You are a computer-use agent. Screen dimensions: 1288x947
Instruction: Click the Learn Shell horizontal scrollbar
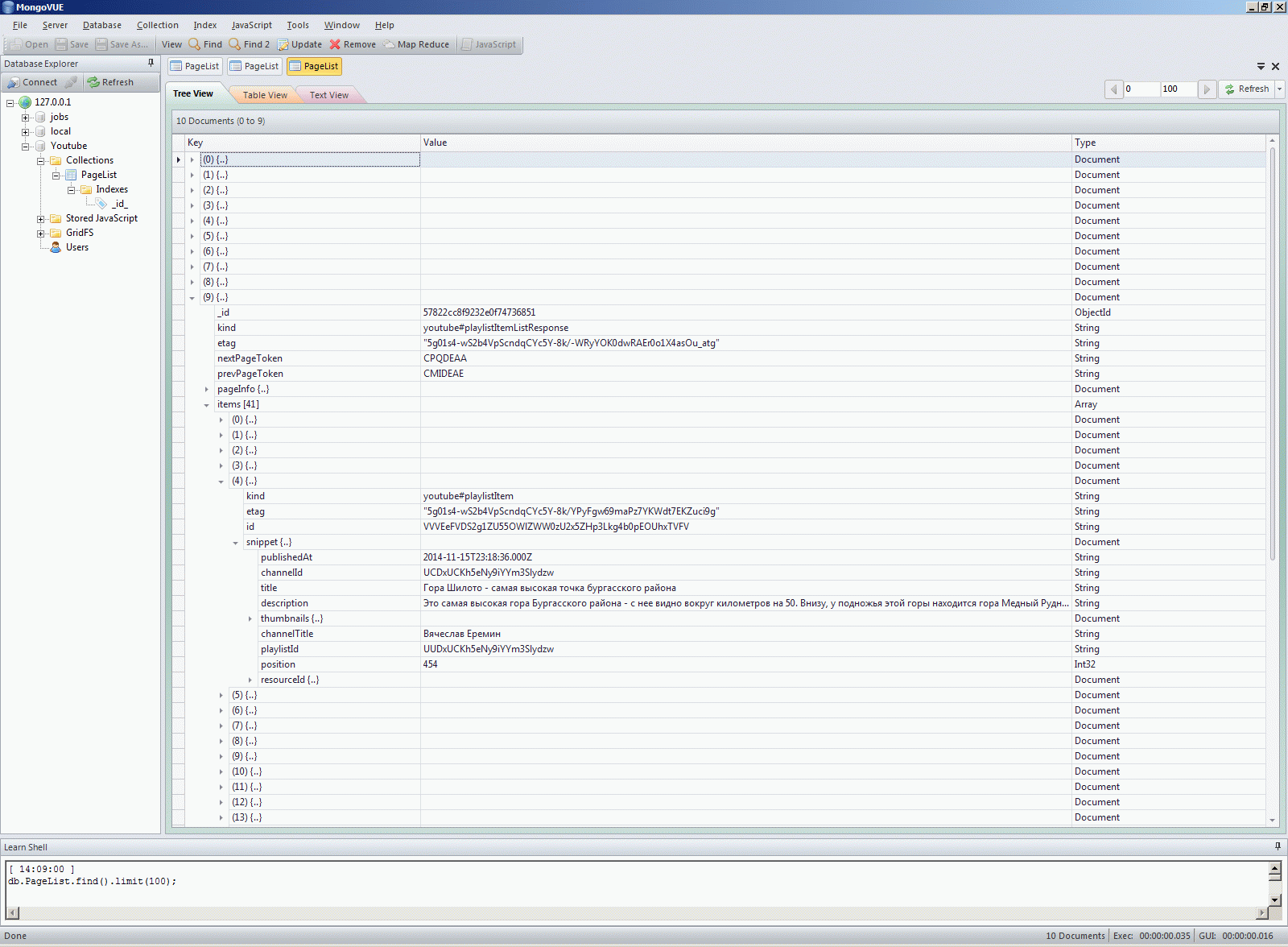tap(636, 913)
